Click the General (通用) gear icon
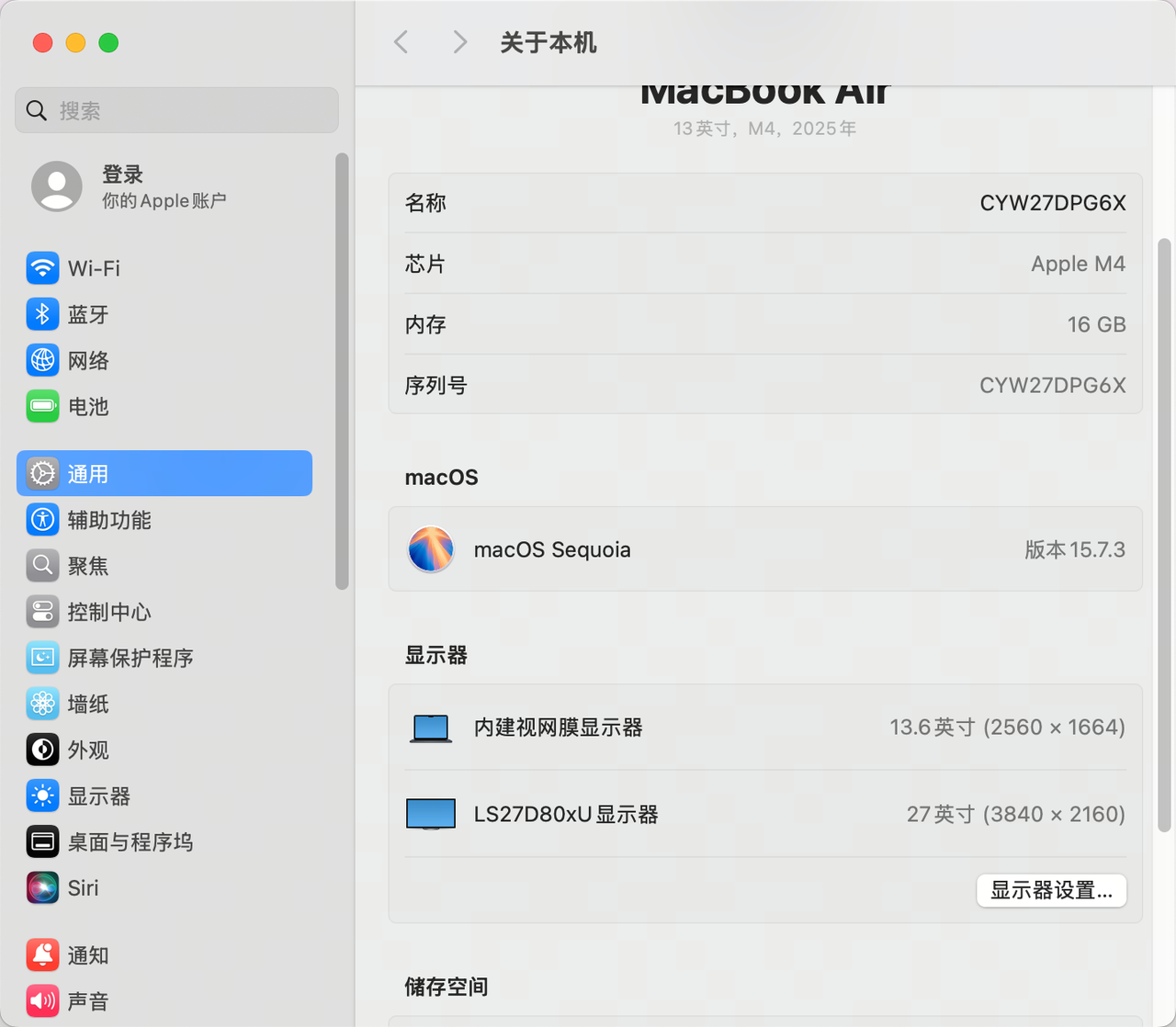The width and height of the screenshot is (1176, 1027). 42,473
